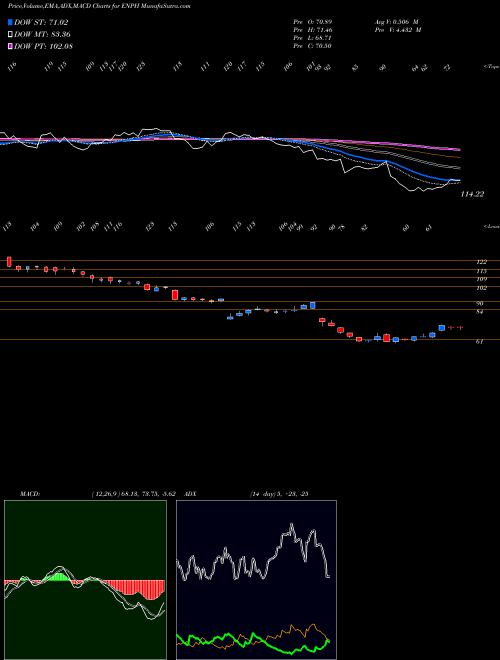The height and width of the screenshot is (660, 500).
Task: Click the large blue candle near level 84
Action: coord(313,305)
